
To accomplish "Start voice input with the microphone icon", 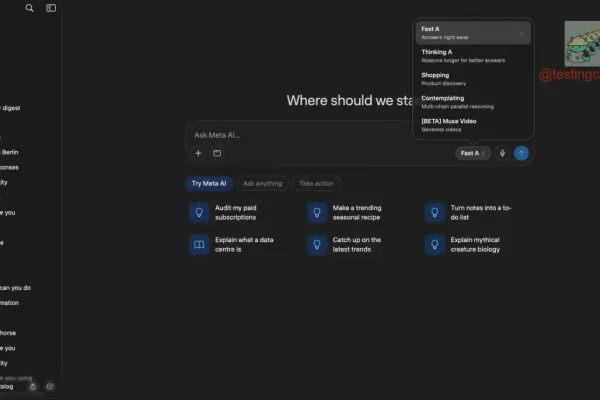I will [x=502, y=153].
